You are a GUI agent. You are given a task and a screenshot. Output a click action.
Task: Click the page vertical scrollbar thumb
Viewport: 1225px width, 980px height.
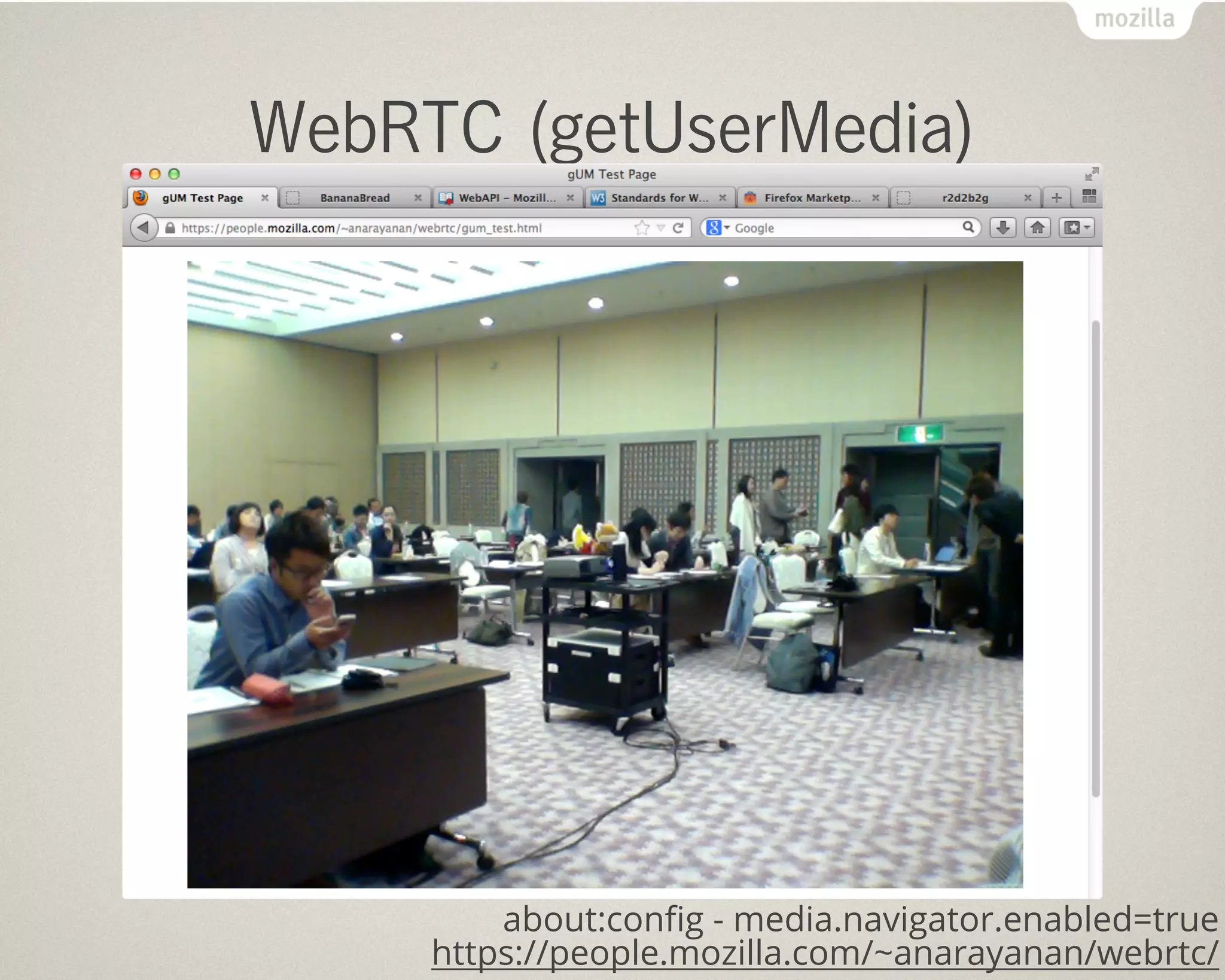pyautogui.click(x=1096, y=558)
